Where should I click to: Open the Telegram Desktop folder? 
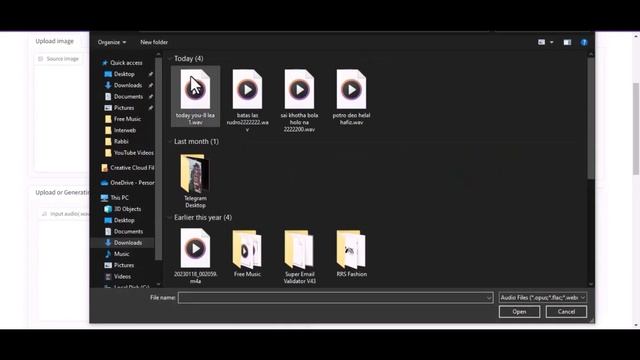pyautogui.click(x=195, y=181)
